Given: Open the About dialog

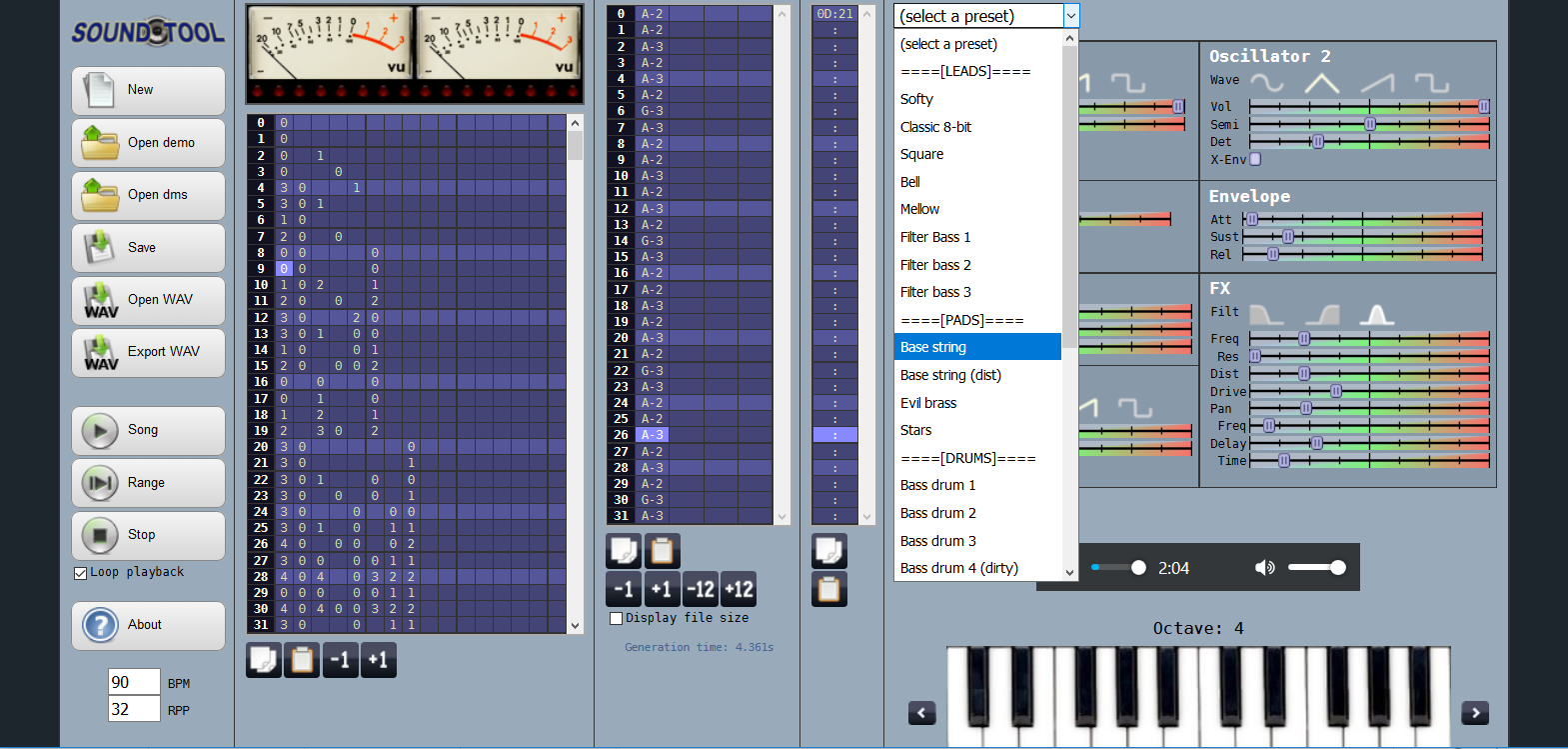Looking at the screenshot, I should click(148, 625).
